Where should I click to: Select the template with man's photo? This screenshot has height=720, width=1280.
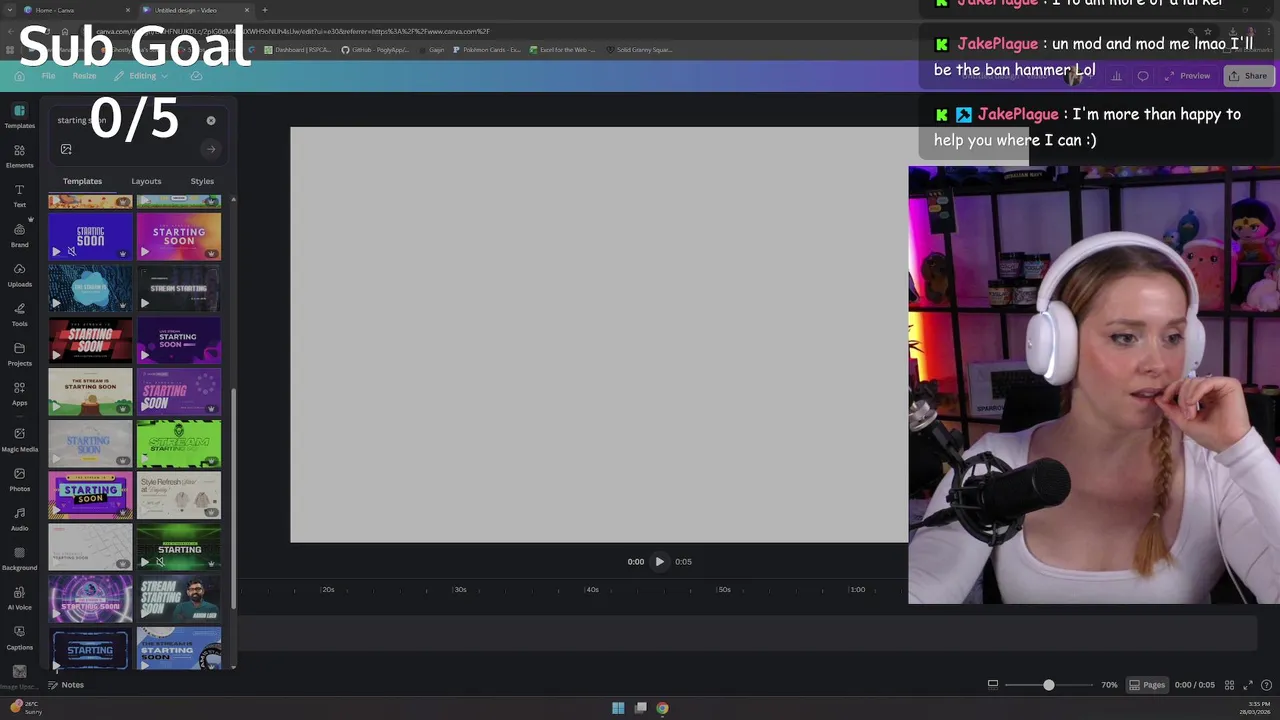click(x=179, y=599)
